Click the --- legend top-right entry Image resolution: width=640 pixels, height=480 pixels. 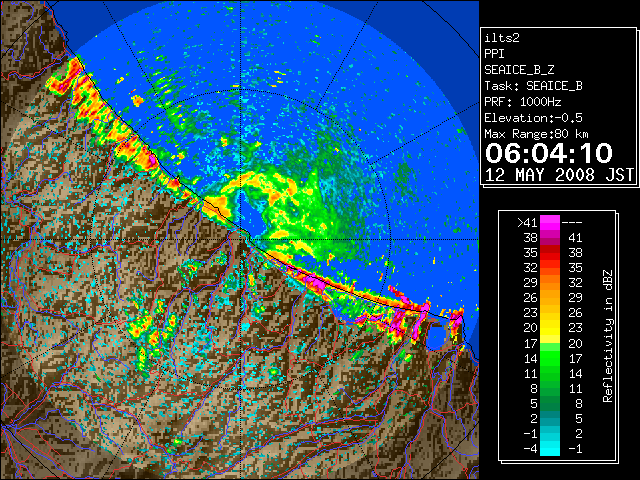click(x=572, y=223)
